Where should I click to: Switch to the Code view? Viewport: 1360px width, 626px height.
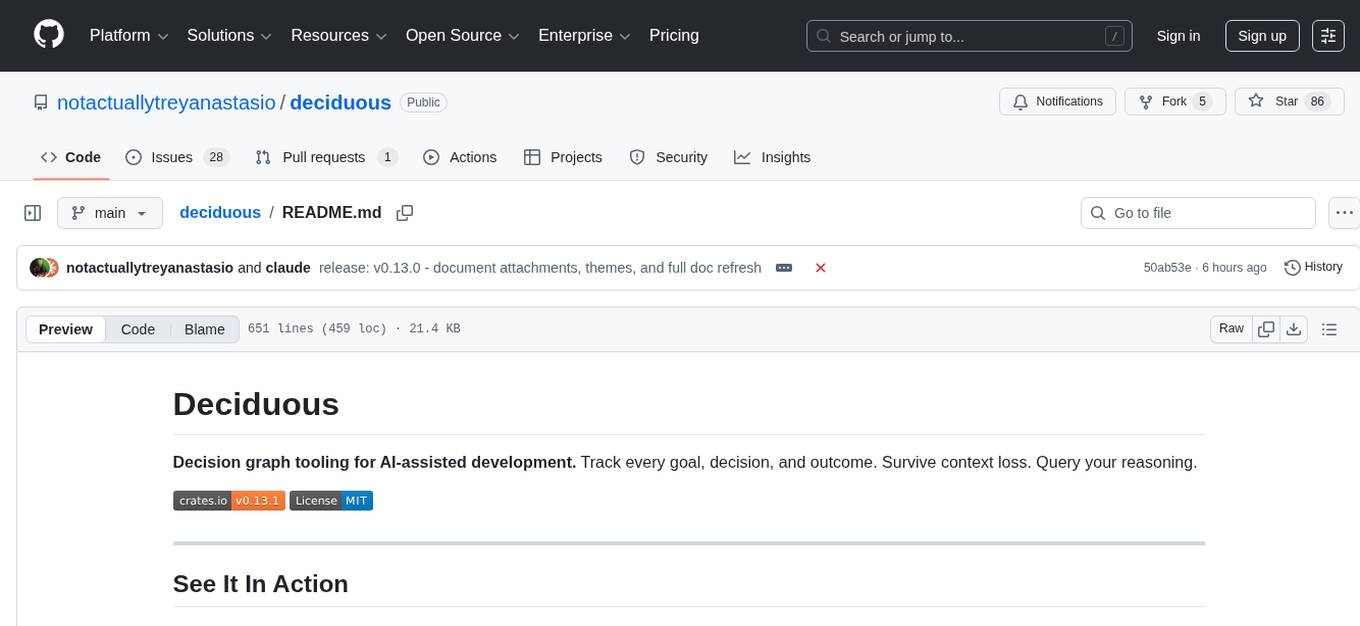(138, 329)
